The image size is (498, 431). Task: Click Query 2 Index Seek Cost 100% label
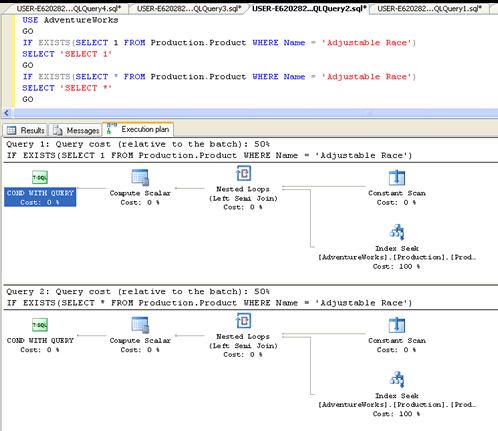point(396,414)
